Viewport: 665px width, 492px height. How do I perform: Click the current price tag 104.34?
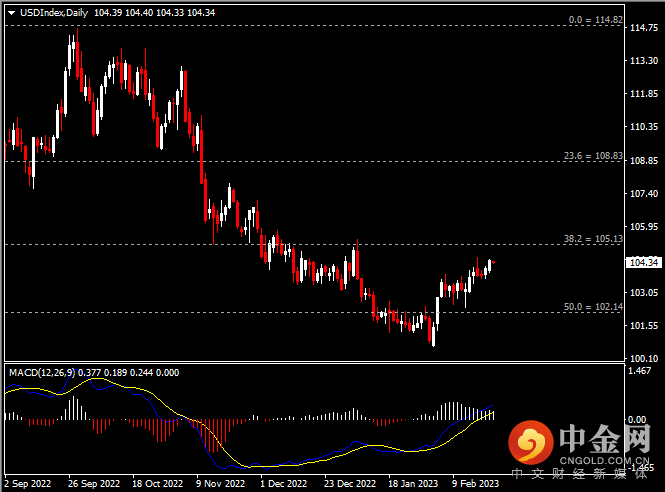tap(640, 262)
